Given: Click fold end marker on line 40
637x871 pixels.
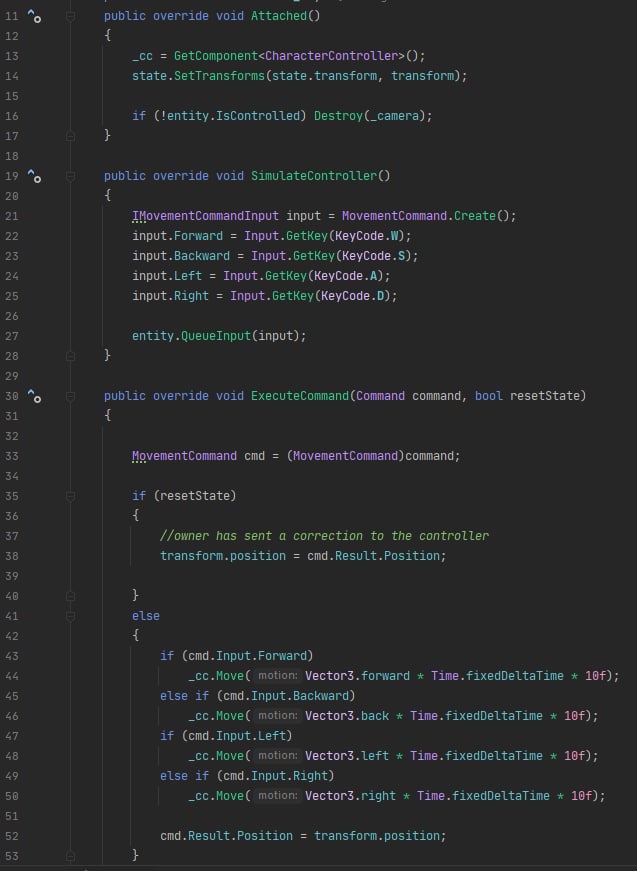Looking at the screenshot, I should [71, 595].
